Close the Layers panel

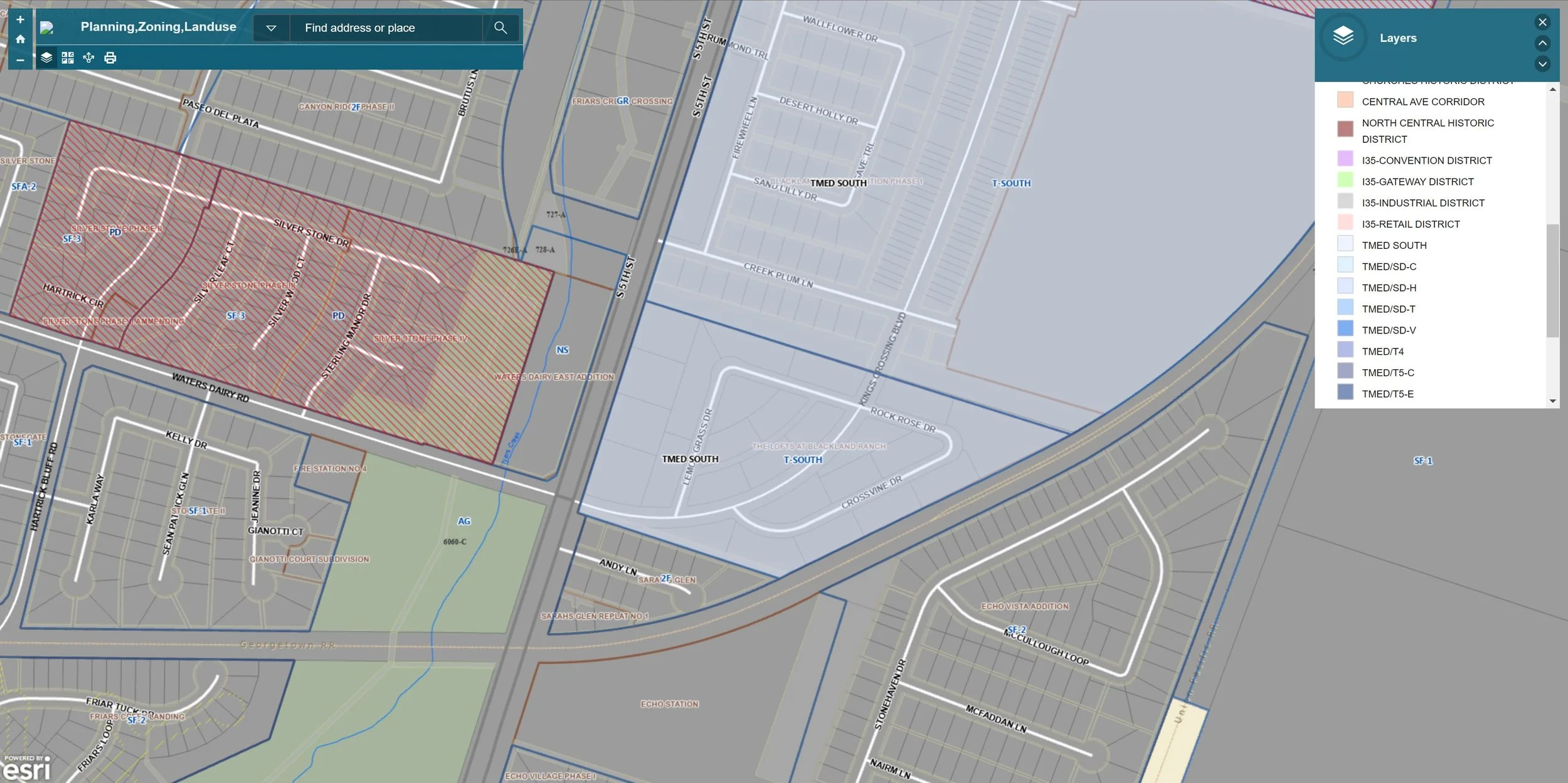[1542, 22]
